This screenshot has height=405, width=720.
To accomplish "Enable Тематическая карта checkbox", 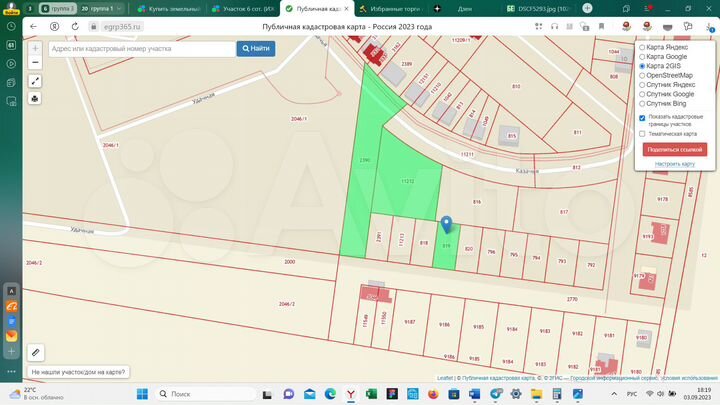I will [642, 133].
